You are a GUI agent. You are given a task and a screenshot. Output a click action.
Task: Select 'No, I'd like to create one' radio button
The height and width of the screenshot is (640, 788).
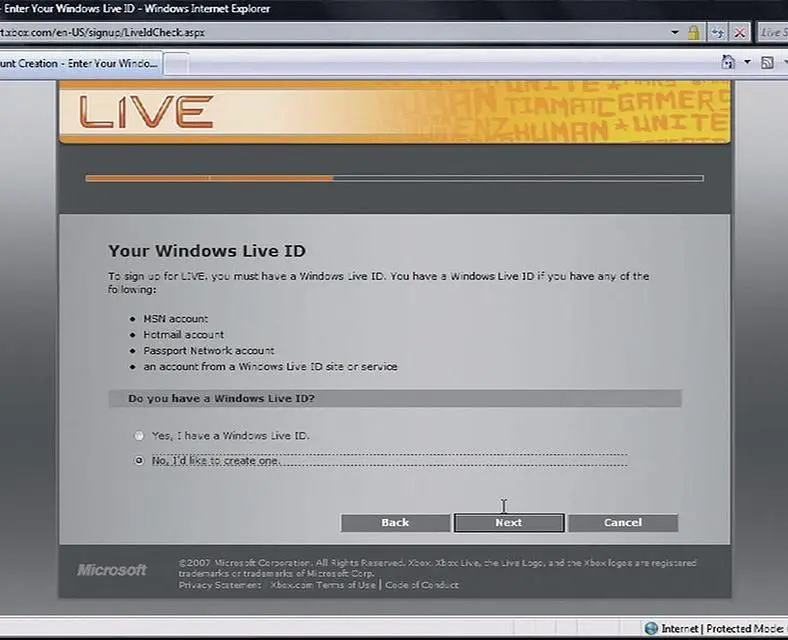[x=139, y=460]
